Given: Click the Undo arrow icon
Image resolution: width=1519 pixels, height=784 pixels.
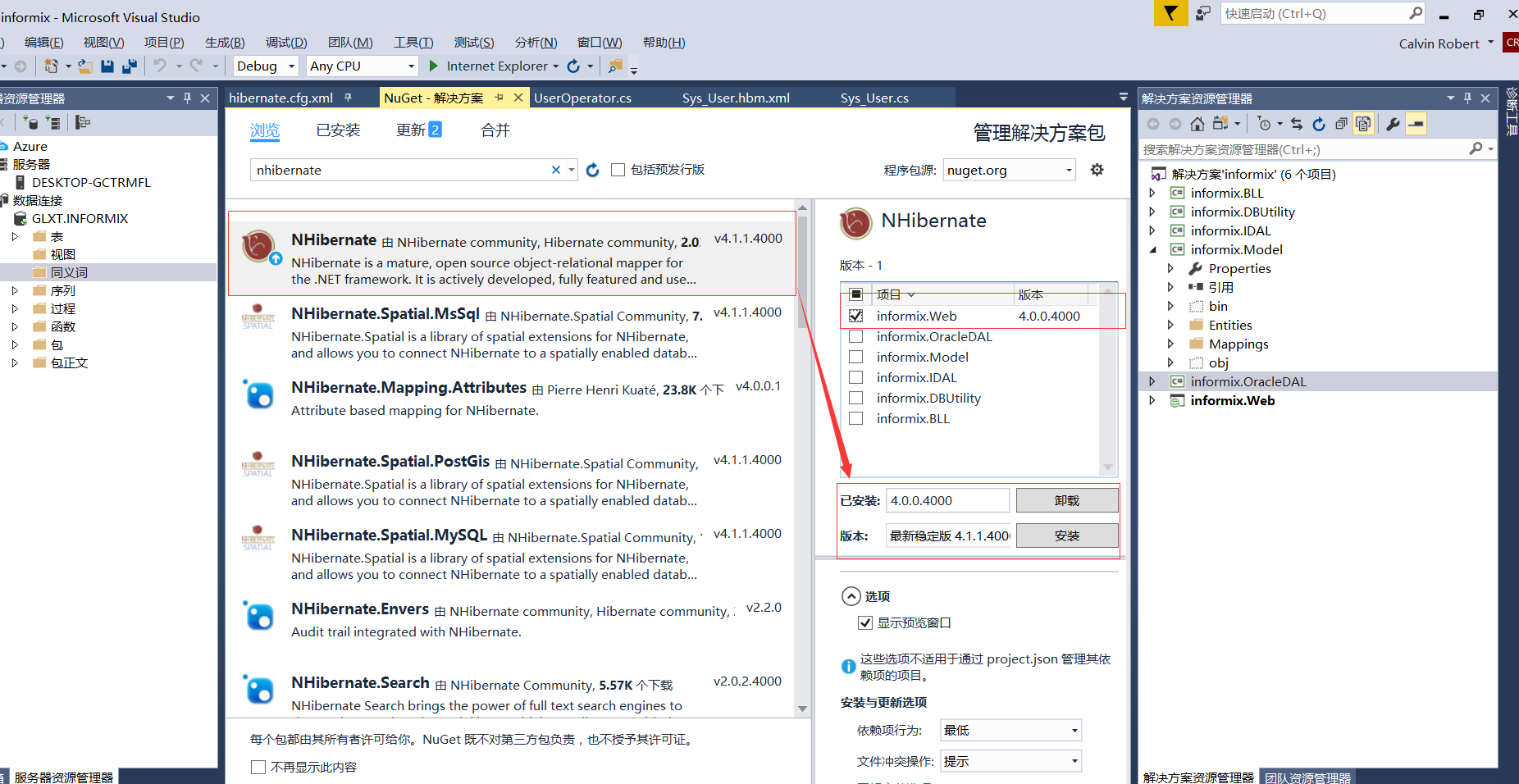Looking at the screenshot, I should (160, 66).
